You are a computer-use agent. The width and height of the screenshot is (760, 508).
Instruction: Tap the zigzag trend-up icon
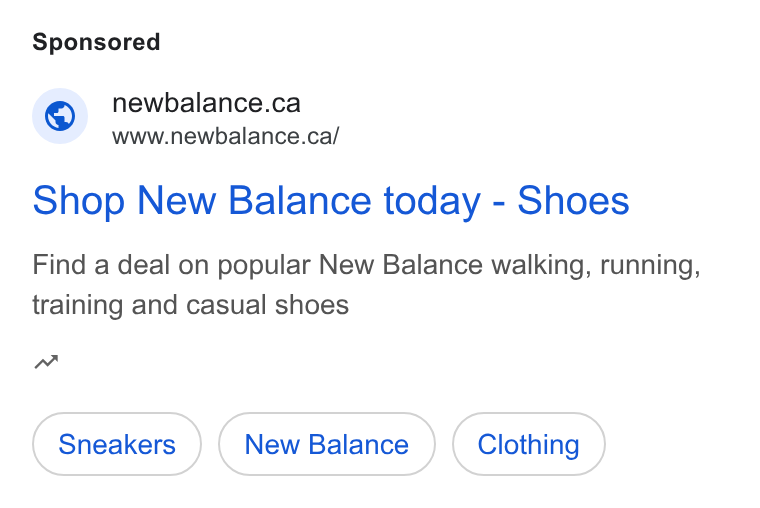pyautogui.click(x=46, y=362)
